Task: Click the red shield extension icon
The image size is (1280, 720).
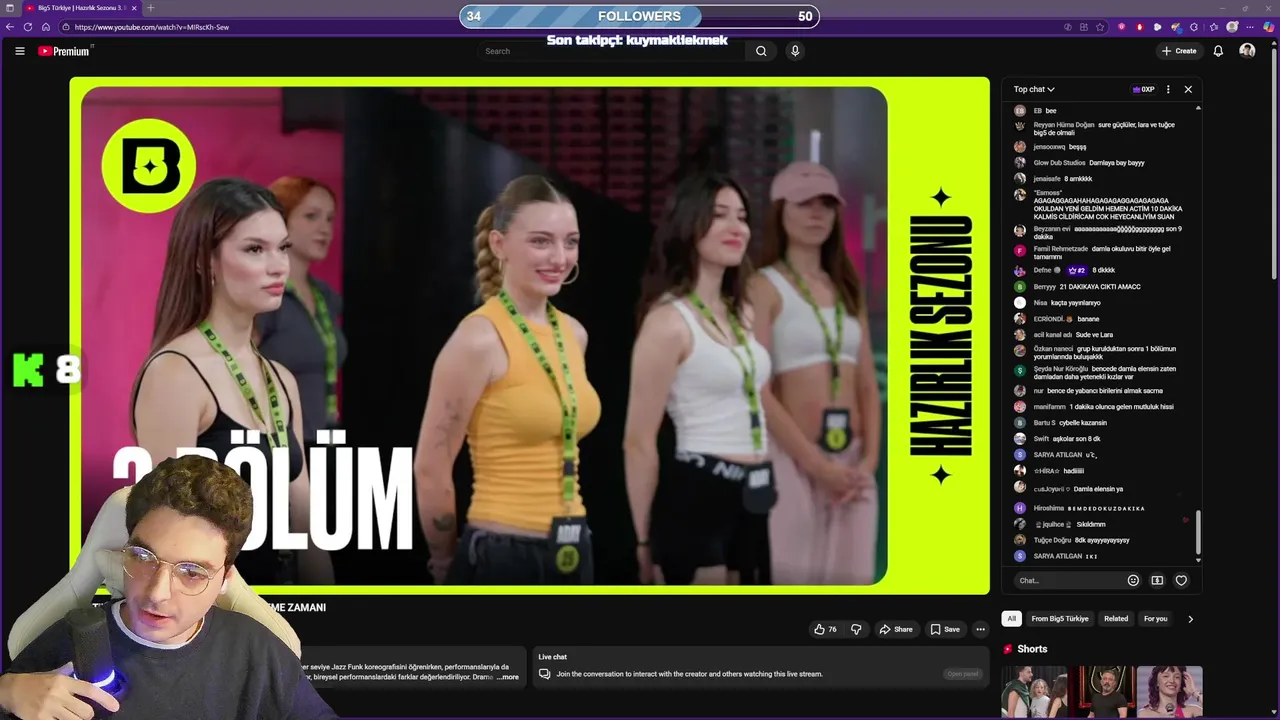Action: [1121, 27]
